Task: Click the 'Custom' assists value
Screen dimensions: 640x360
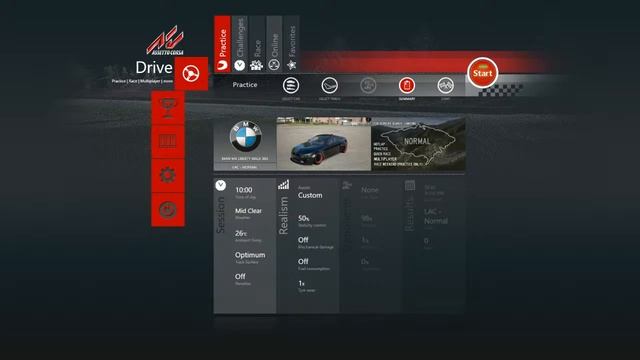Action: pos(310,195)
